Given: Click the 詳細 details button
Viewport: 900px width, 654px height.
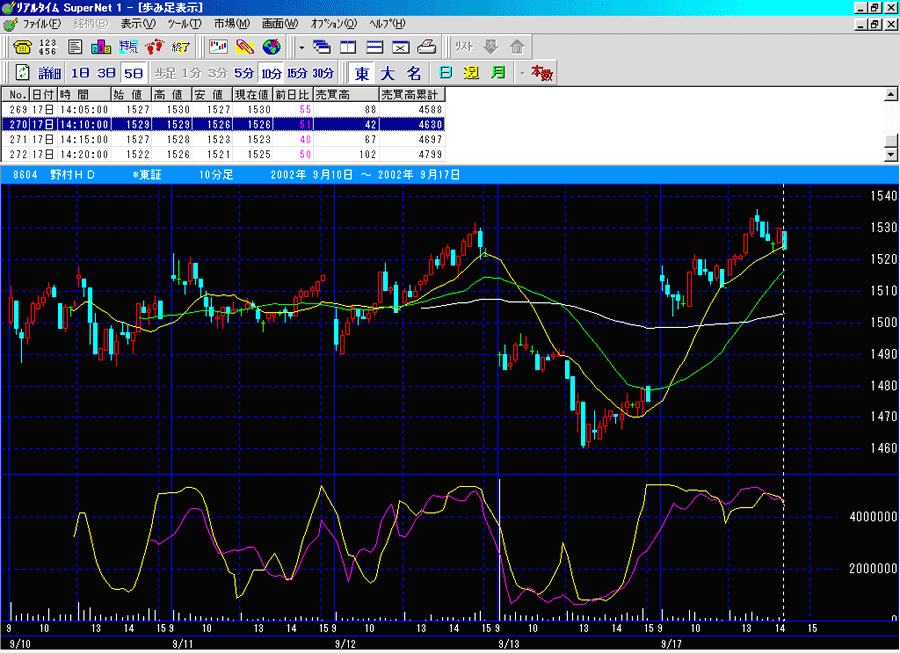Looking at the screenshot, I should click(x=49, y=73).
